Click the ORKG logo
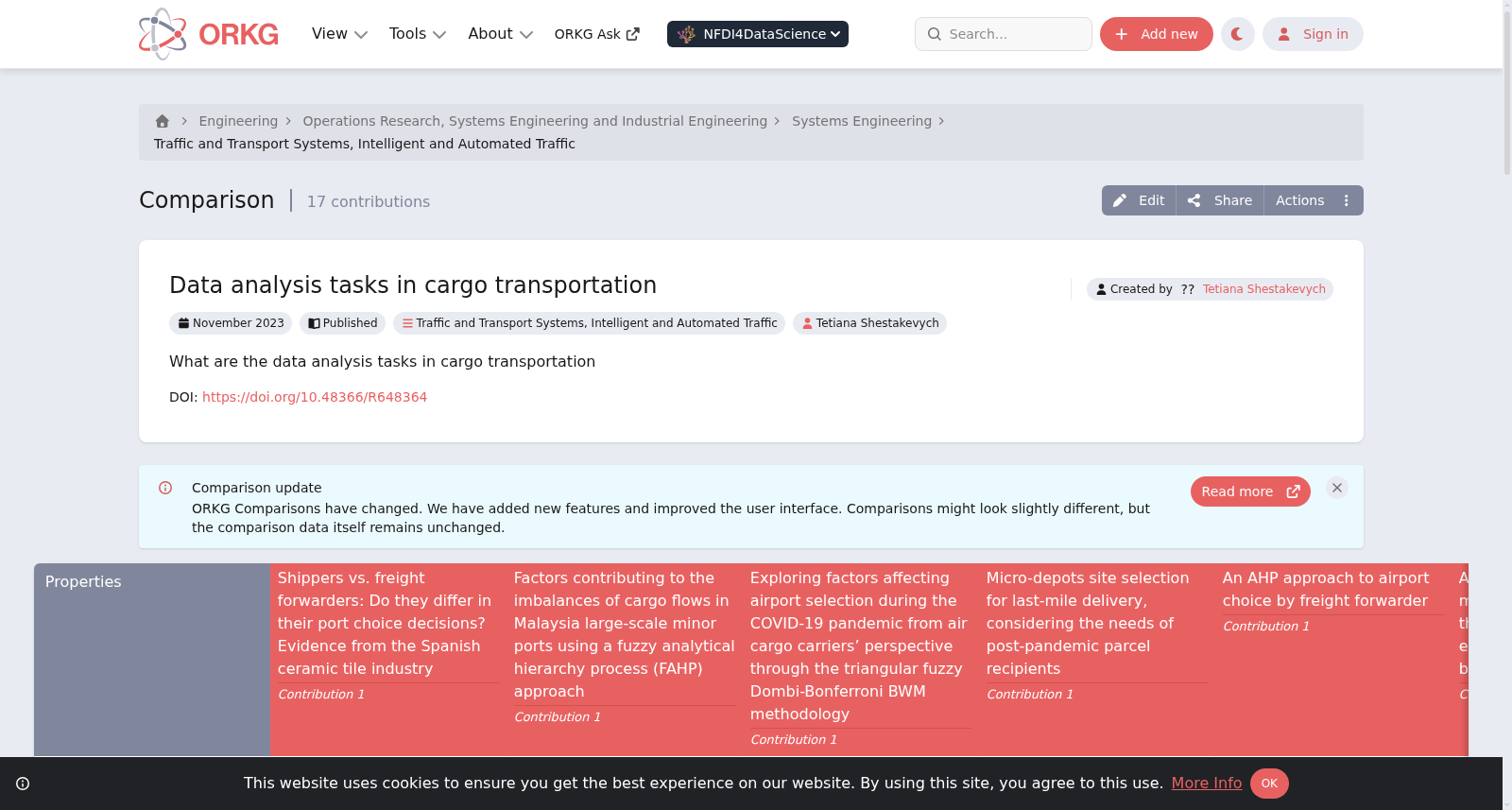Viewport: 1512px width, 810px height. (209, 34)
